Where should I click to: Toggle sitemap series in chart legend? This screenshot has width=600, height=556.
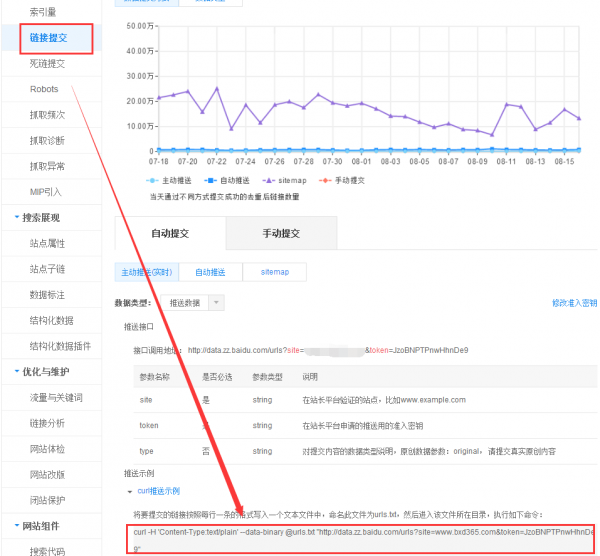[284, 180]
